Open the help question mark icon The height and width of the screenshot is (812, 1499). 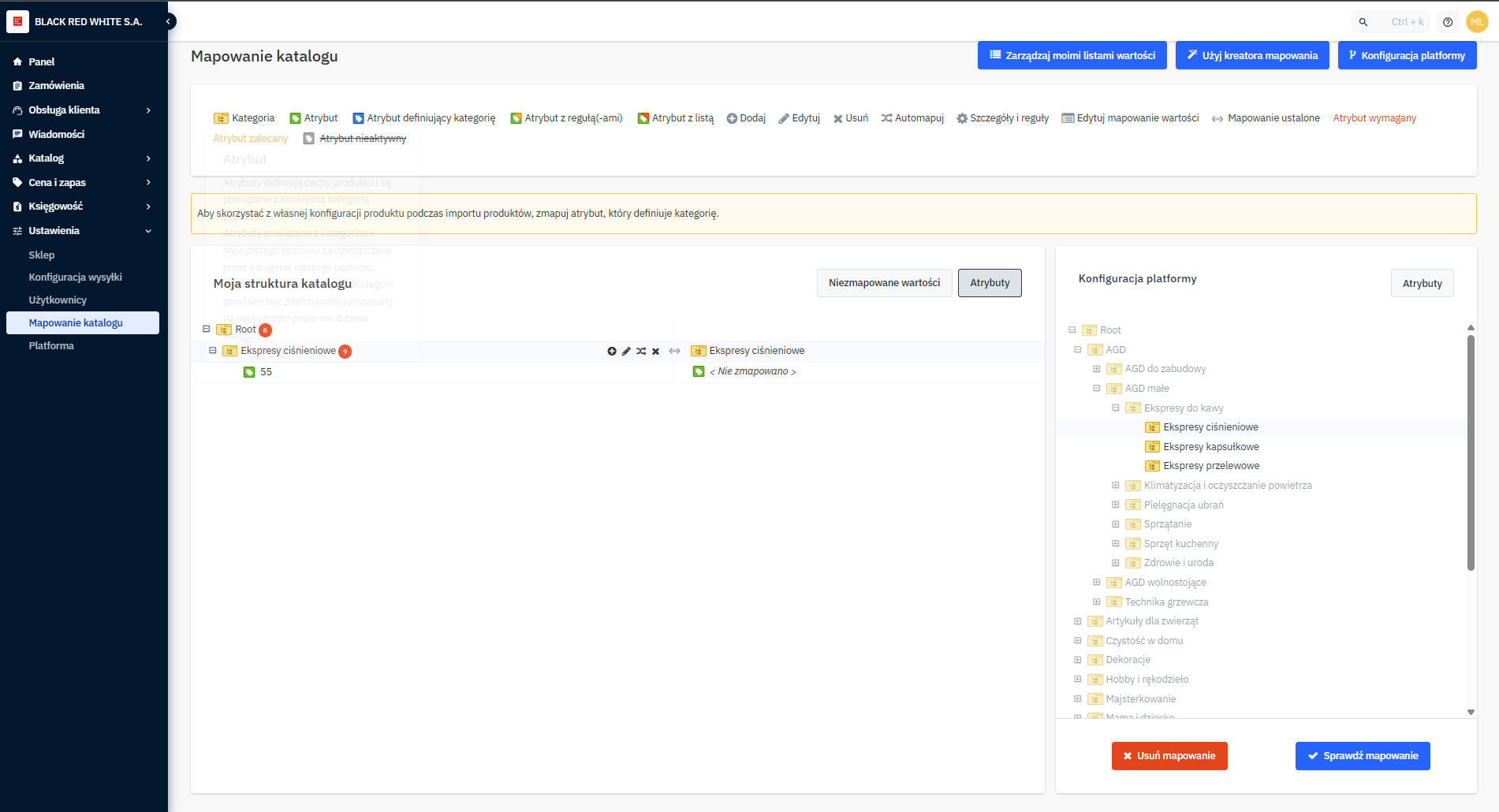click(1448, 22)
